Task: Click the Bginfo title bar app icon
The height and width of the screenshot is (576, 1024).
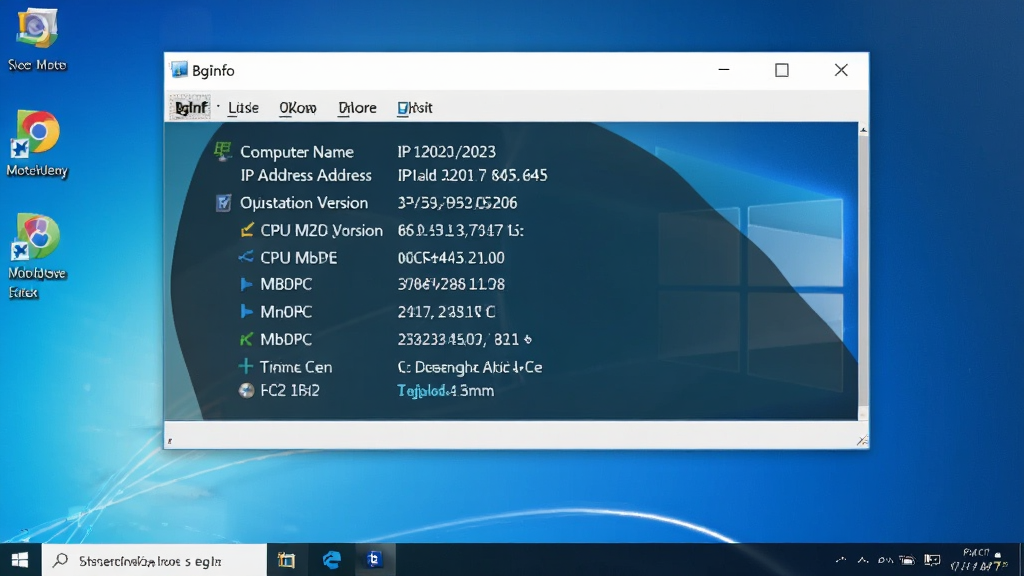Action: tap(179, 70)
